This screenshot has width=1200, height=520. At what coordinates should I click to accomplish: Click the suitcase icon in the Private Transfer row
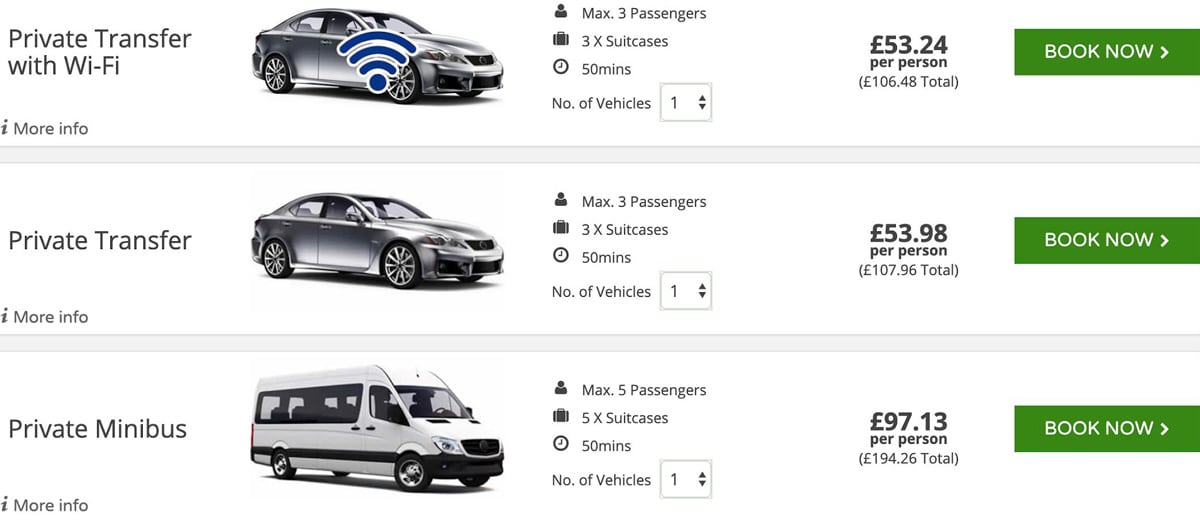[x=561, y=229]
